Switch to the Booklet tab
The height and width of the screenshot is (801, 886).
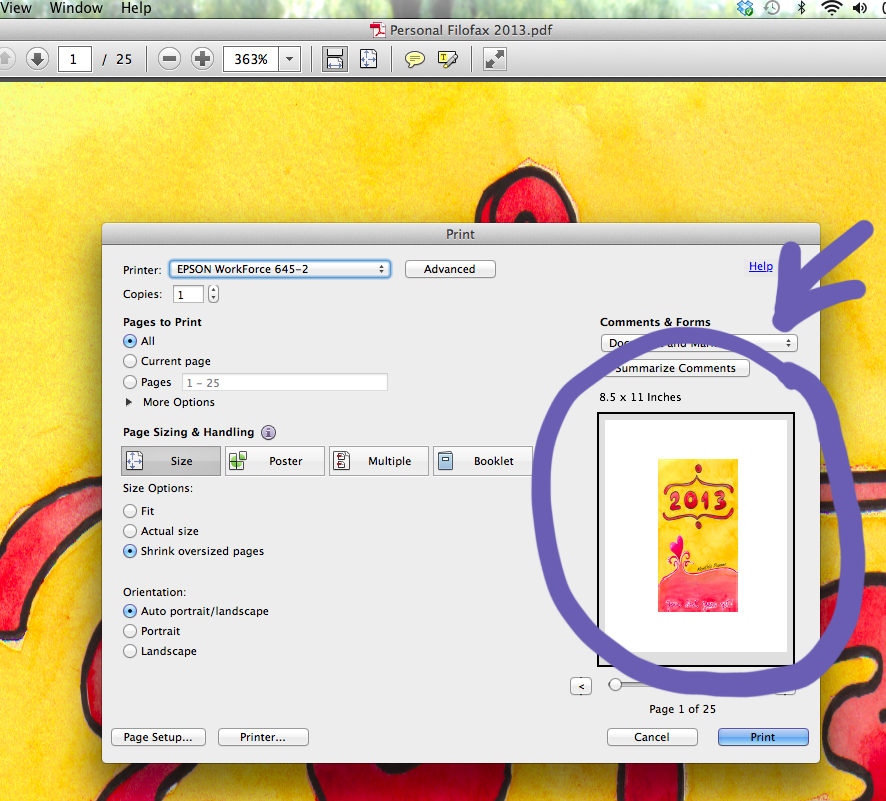point(482,461)
